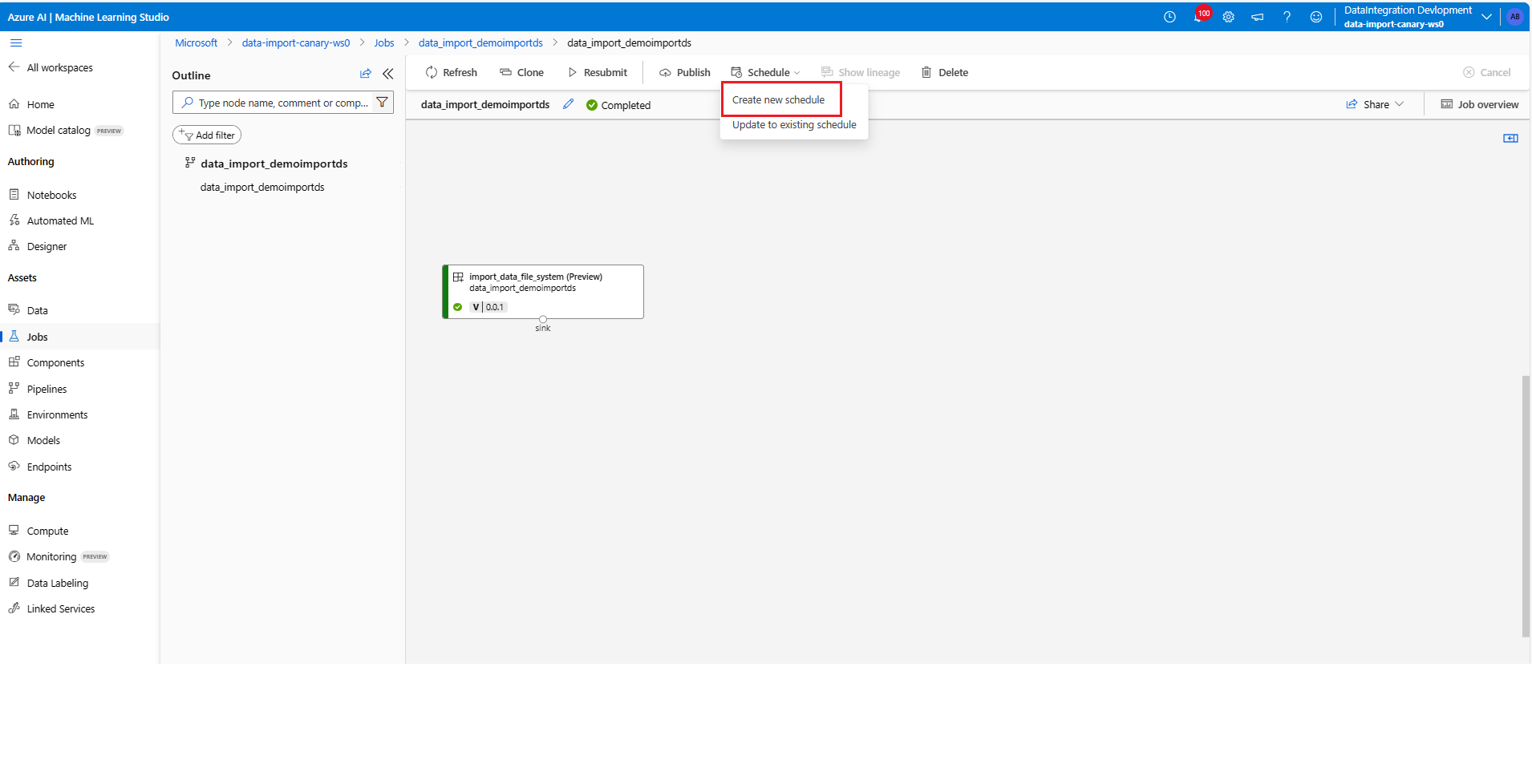Click the filter funnel icon in search box
This screenshot has height=784, width=1532.
tap(383, 103)
